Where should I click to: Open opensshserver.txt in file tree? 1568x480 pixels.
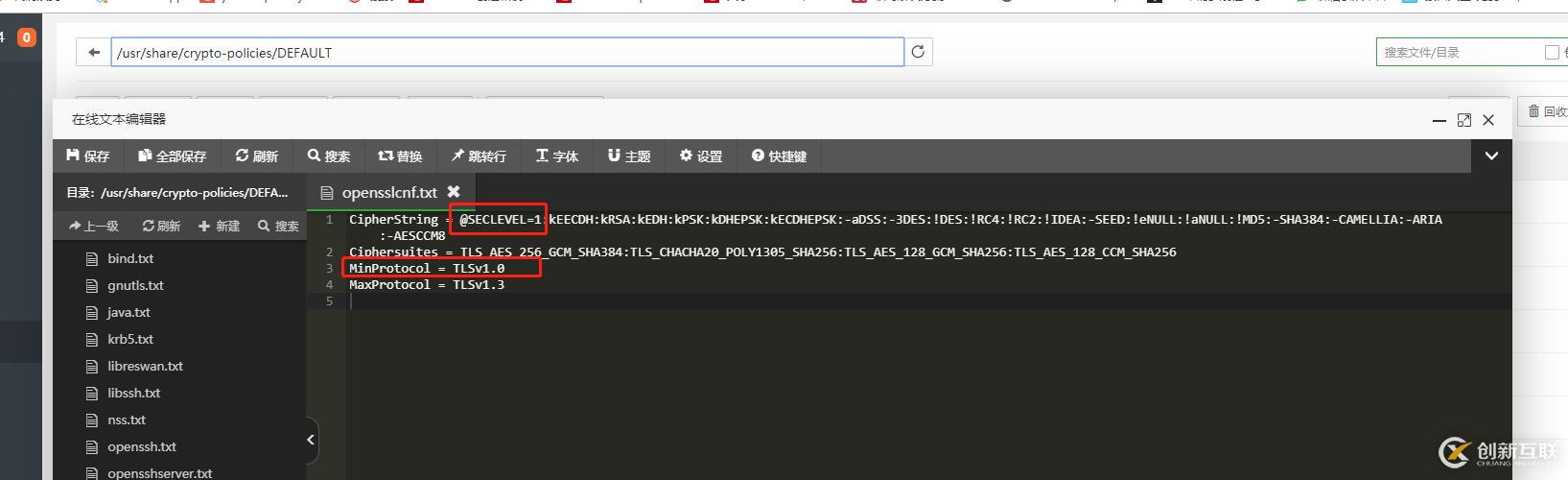click(x=159, y=472)
